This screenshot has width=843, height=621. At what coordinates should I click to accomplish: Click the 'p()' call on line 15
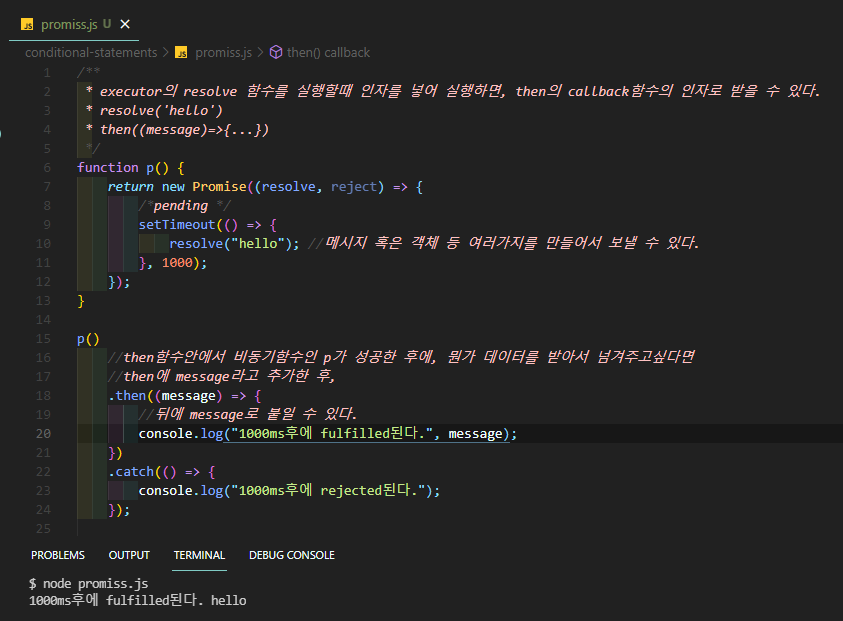88,339
